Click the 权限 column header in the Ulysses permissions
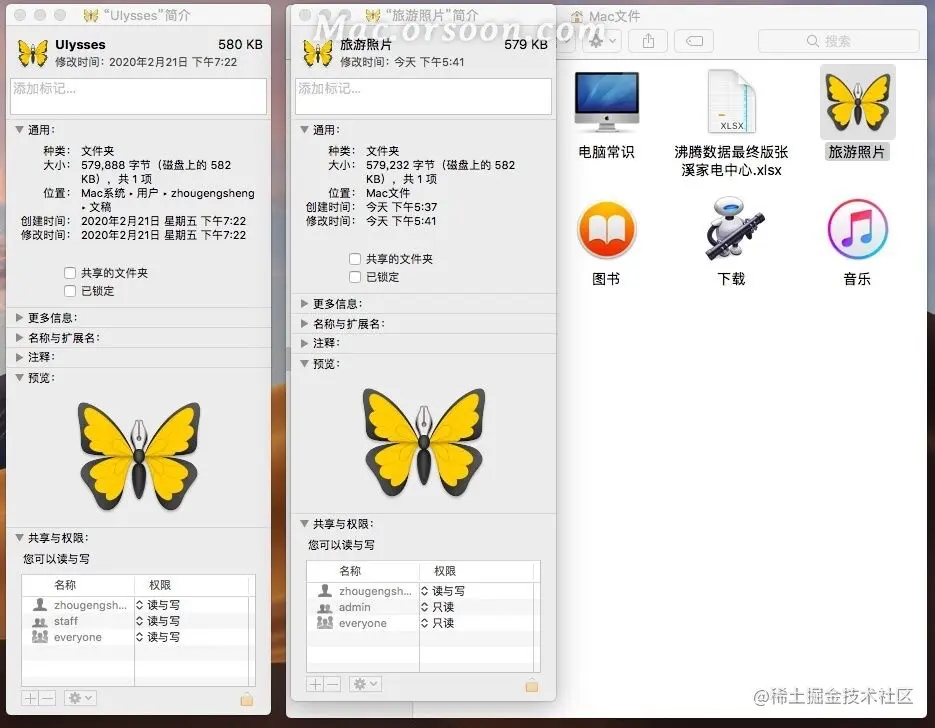 (x=160, y=585)
